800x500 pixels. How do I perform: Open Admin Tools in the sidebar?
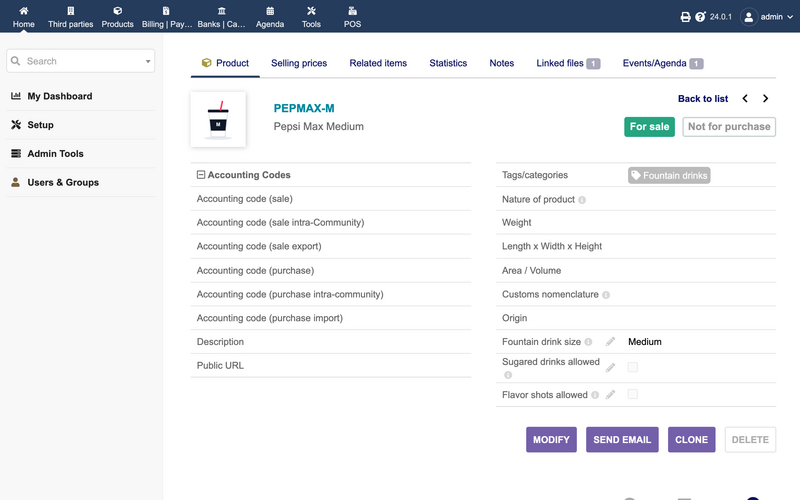(x=55, y=154)
